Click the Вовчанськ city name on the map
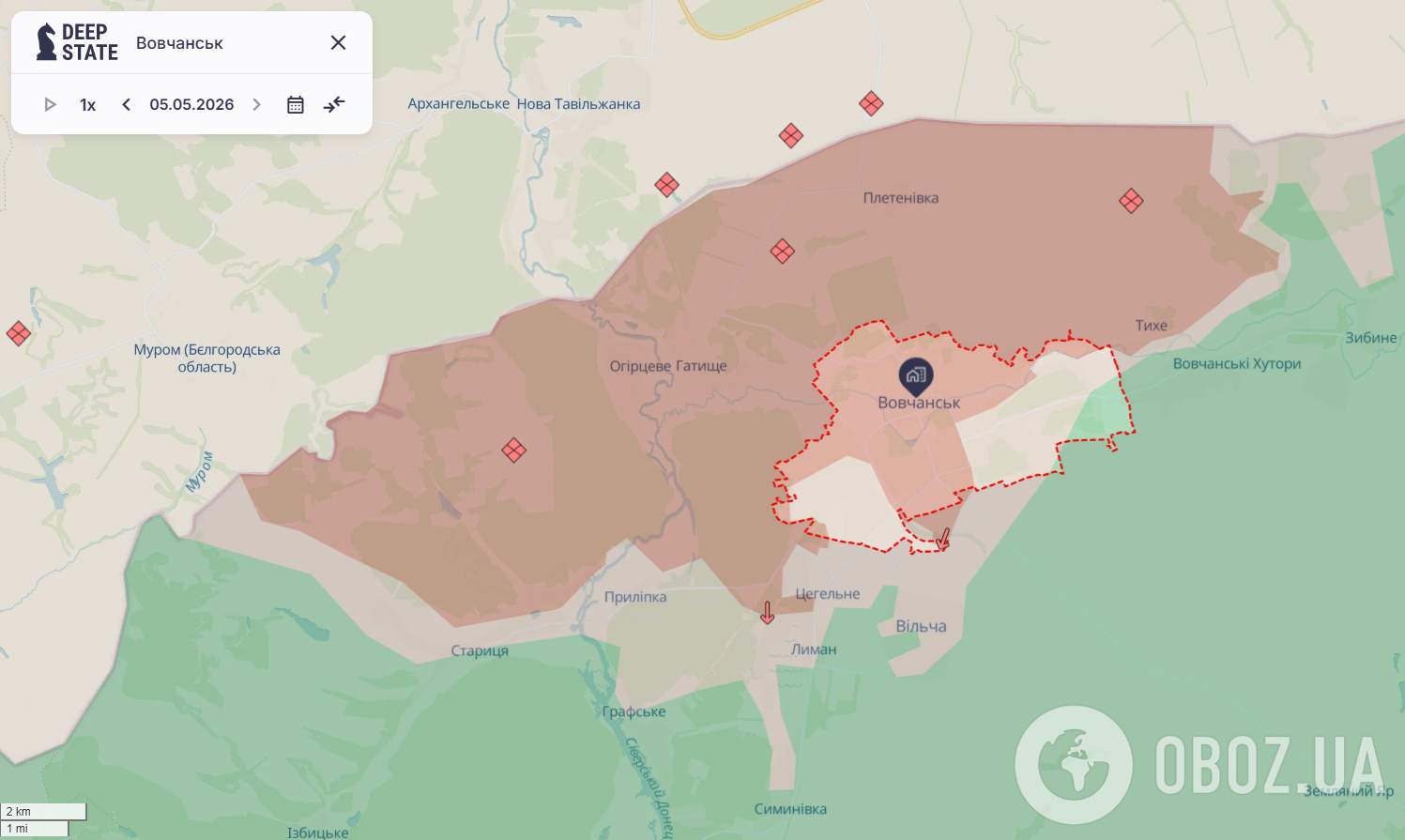1405x840 pixels. point(919,403)
